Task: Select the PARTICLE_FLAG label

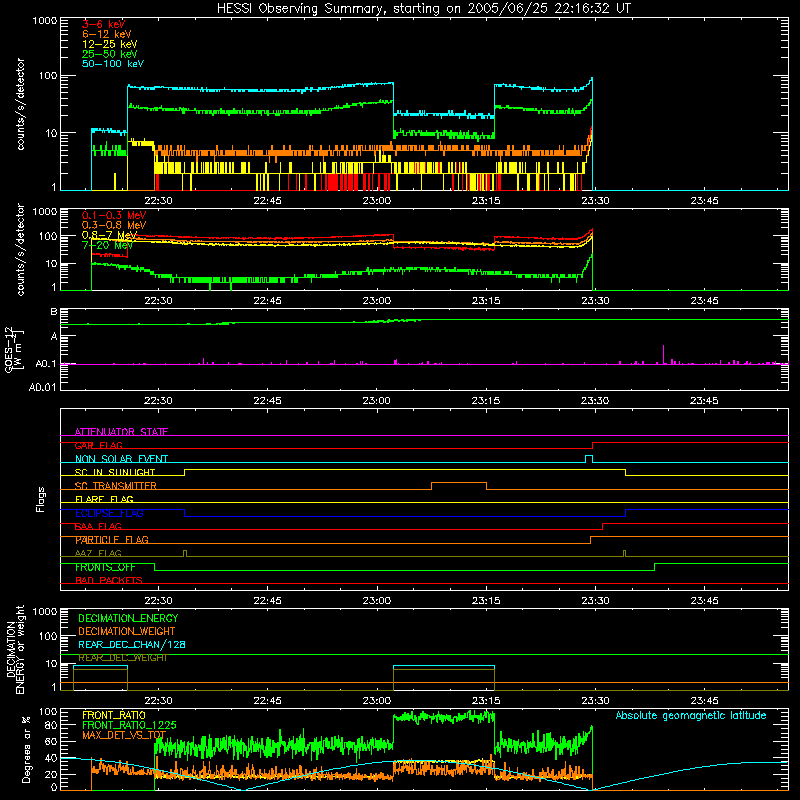Action: [112, 540]
